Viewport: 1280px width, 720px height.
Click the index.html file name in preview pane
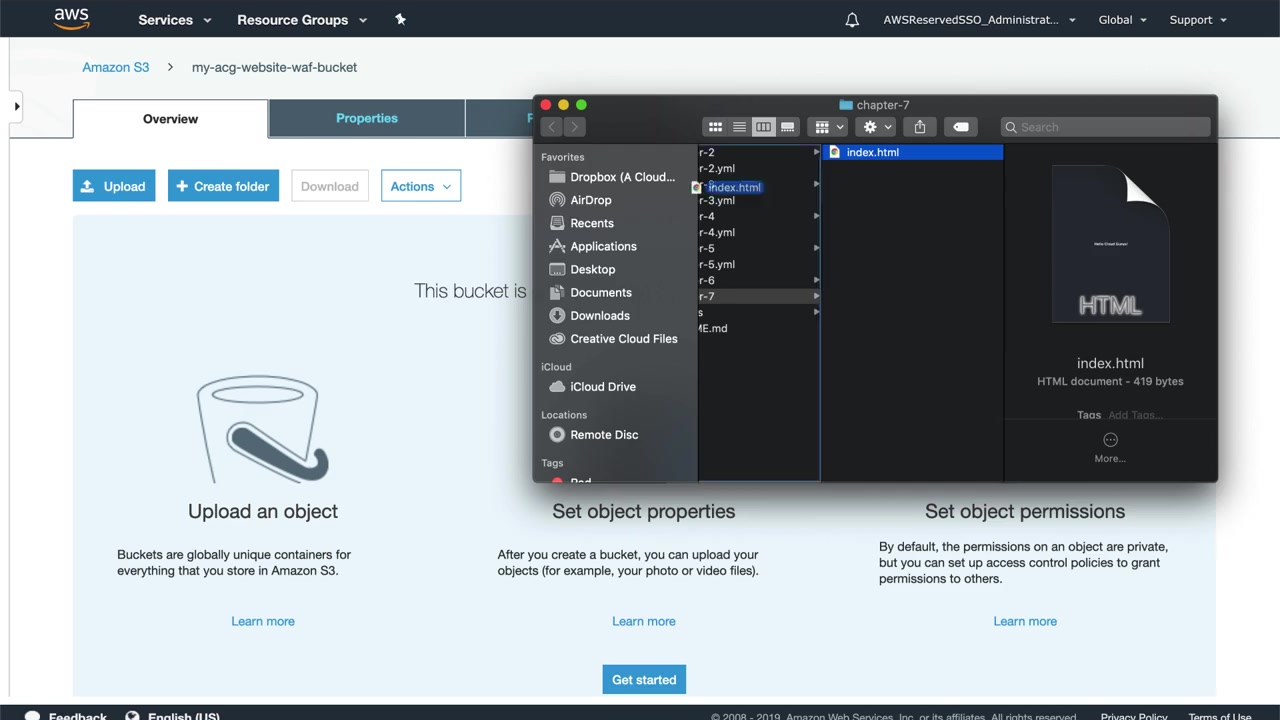pyautogui.click(x=1110, y=363)
